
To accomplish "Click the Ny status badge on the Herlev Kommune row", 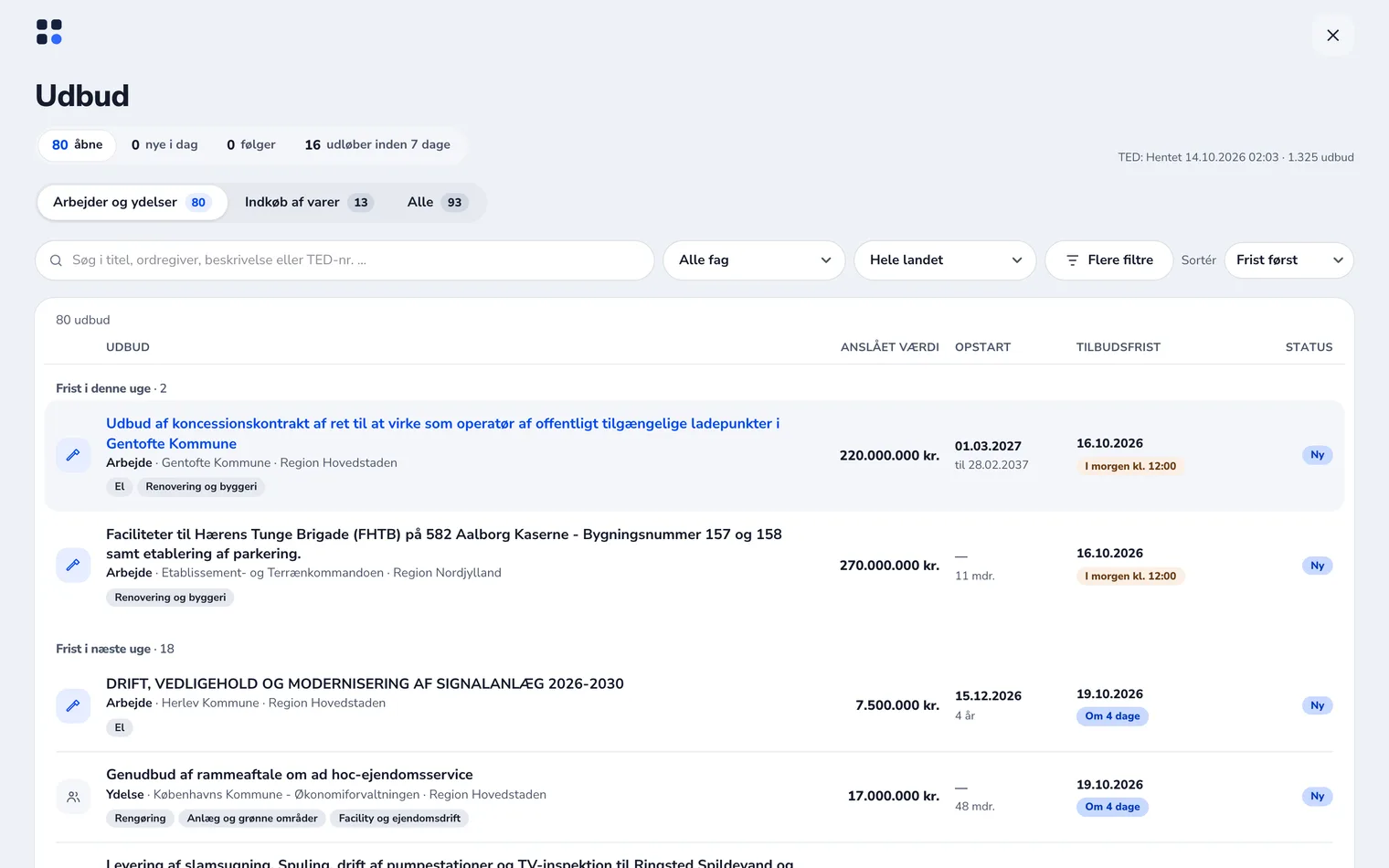I will 1317,705.
